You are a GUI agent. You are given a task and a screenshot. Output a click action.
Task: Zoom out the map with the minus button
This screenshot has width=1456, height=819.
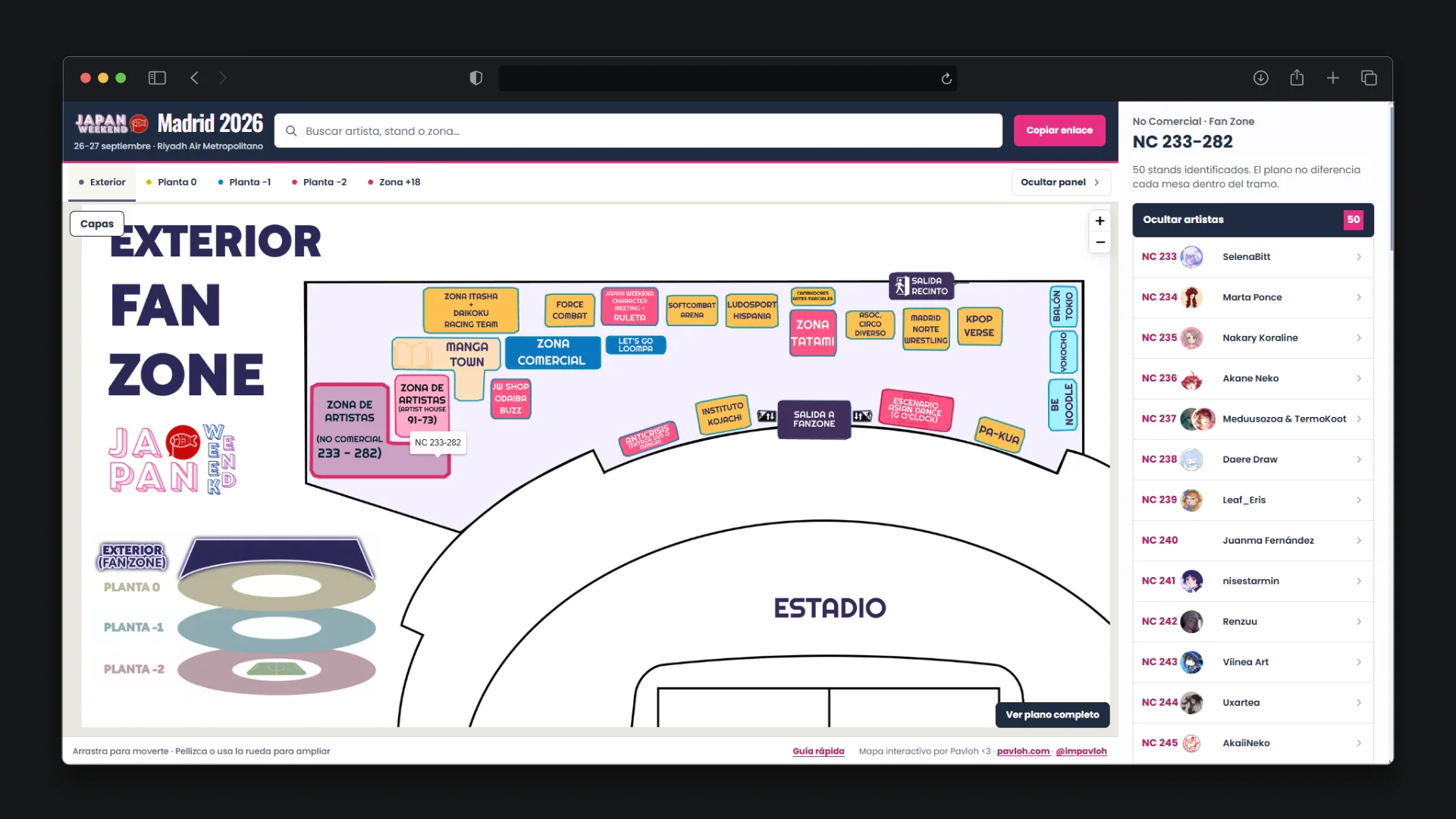pos(1100,243)
